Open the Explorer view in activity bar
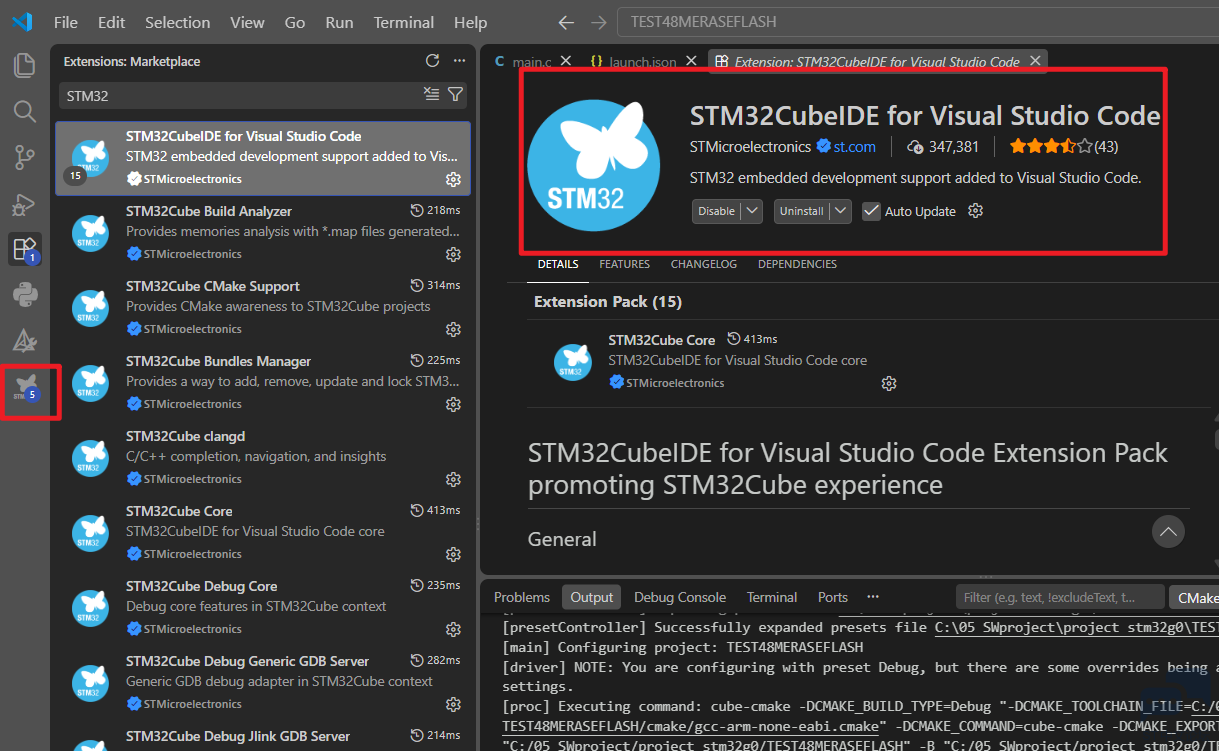Image resolution: width=1219 pixels, height=751 pixels. click(24, 66)
